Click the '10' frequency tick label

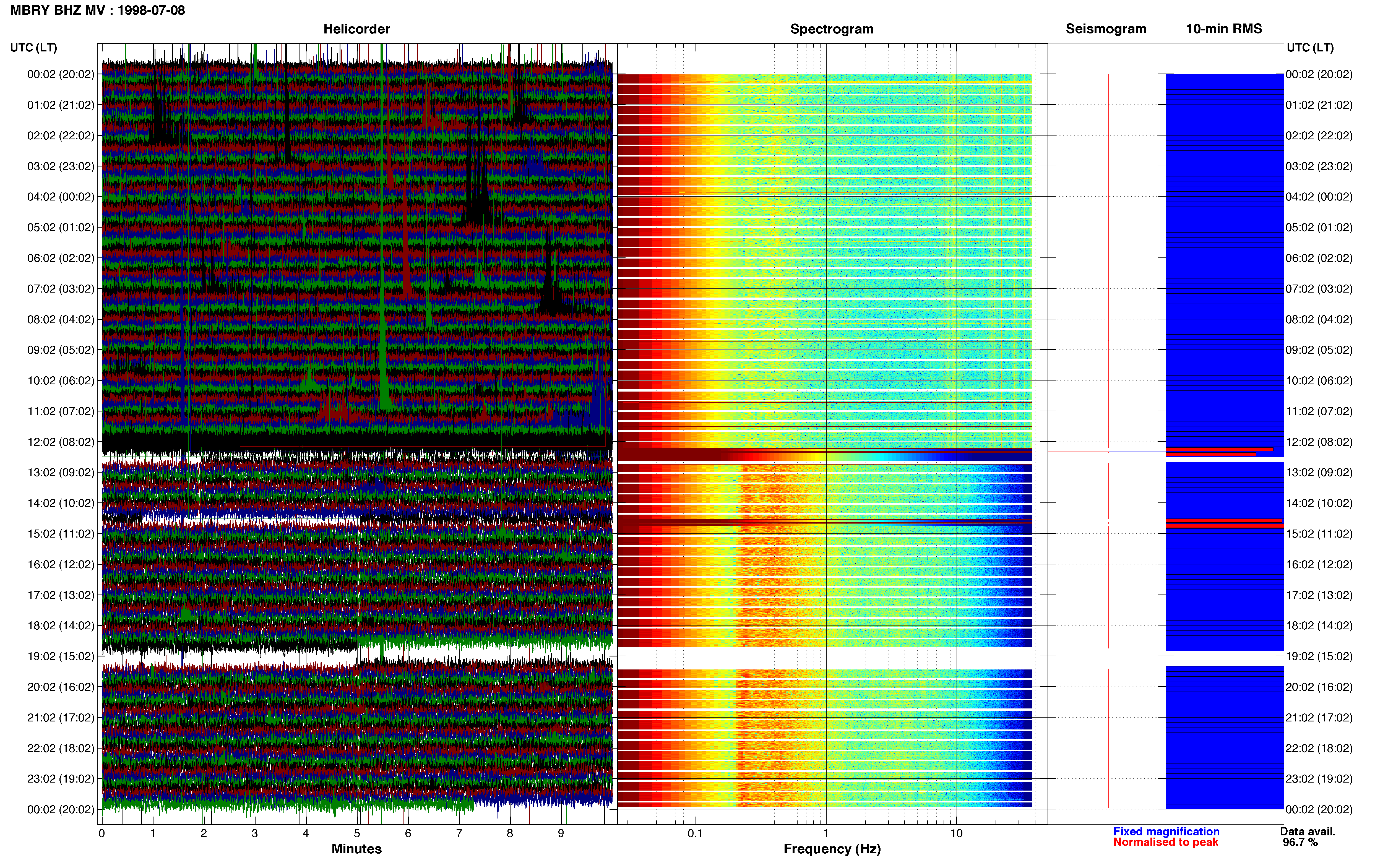pyautogui.click(x=956, y=833)
